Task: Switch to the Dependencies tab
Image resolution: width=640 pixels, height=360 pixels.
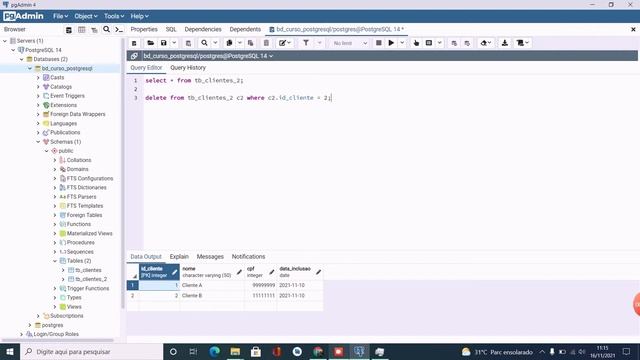Action: [x=203, y=29]
